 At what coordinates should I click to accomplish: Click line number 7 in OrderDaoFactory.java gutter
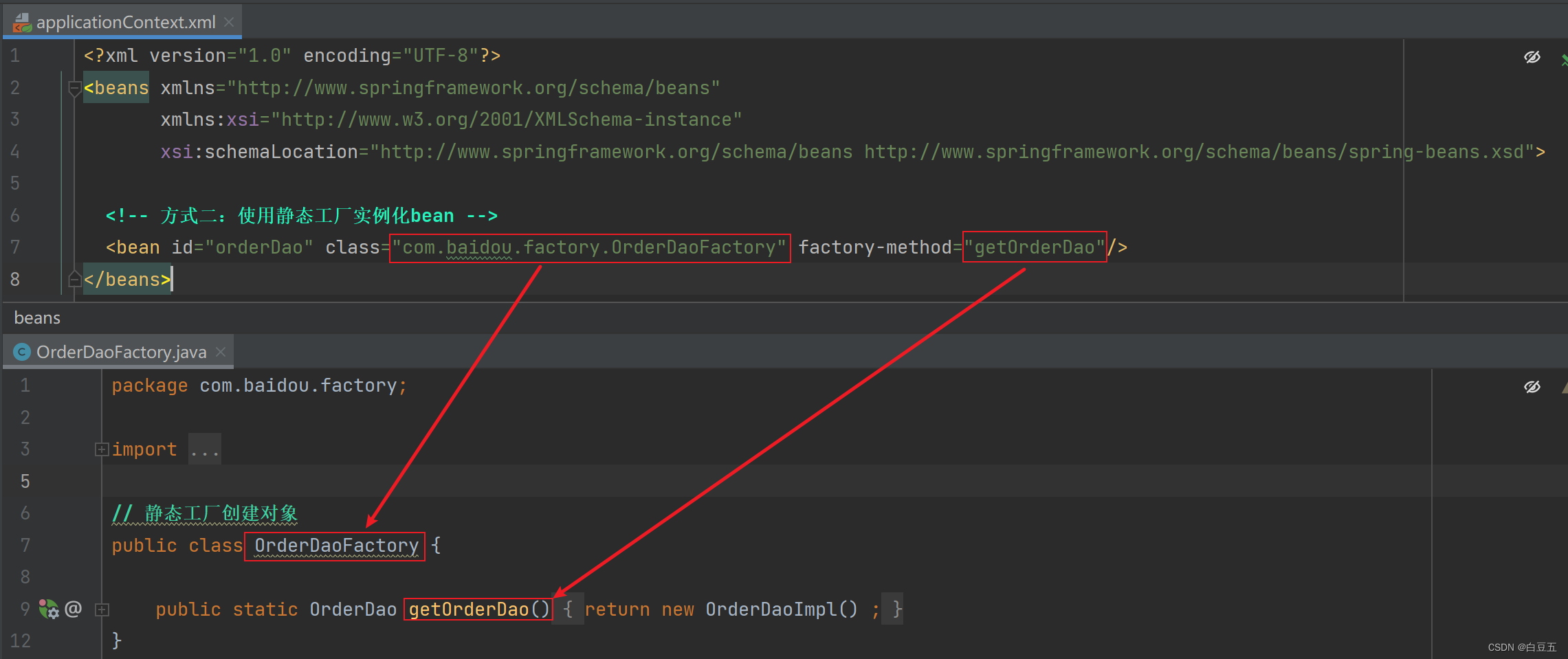click(x=25, y=546)
